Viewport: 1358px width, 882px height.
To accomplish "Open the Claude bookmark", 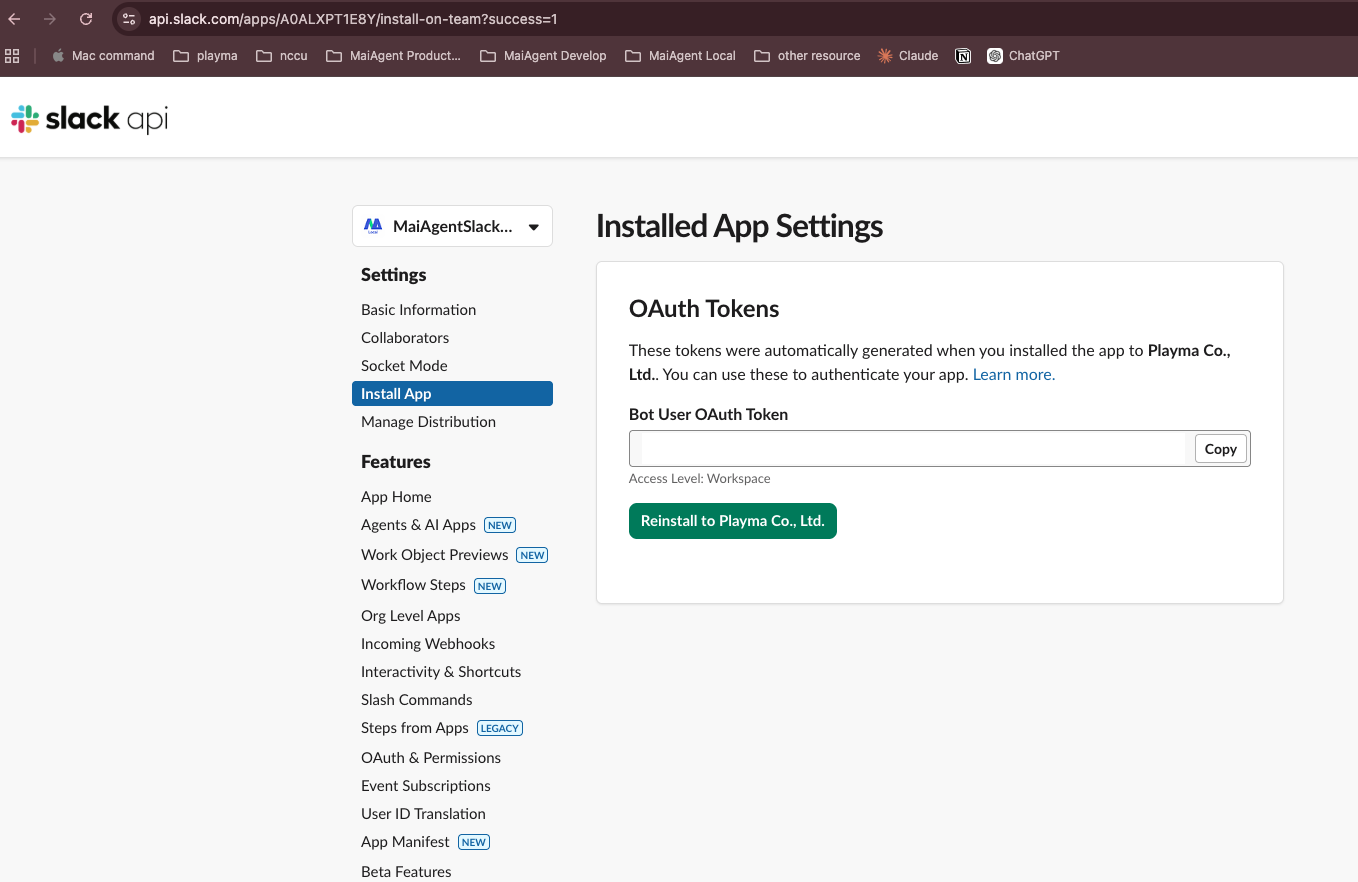I will [907, 56].
